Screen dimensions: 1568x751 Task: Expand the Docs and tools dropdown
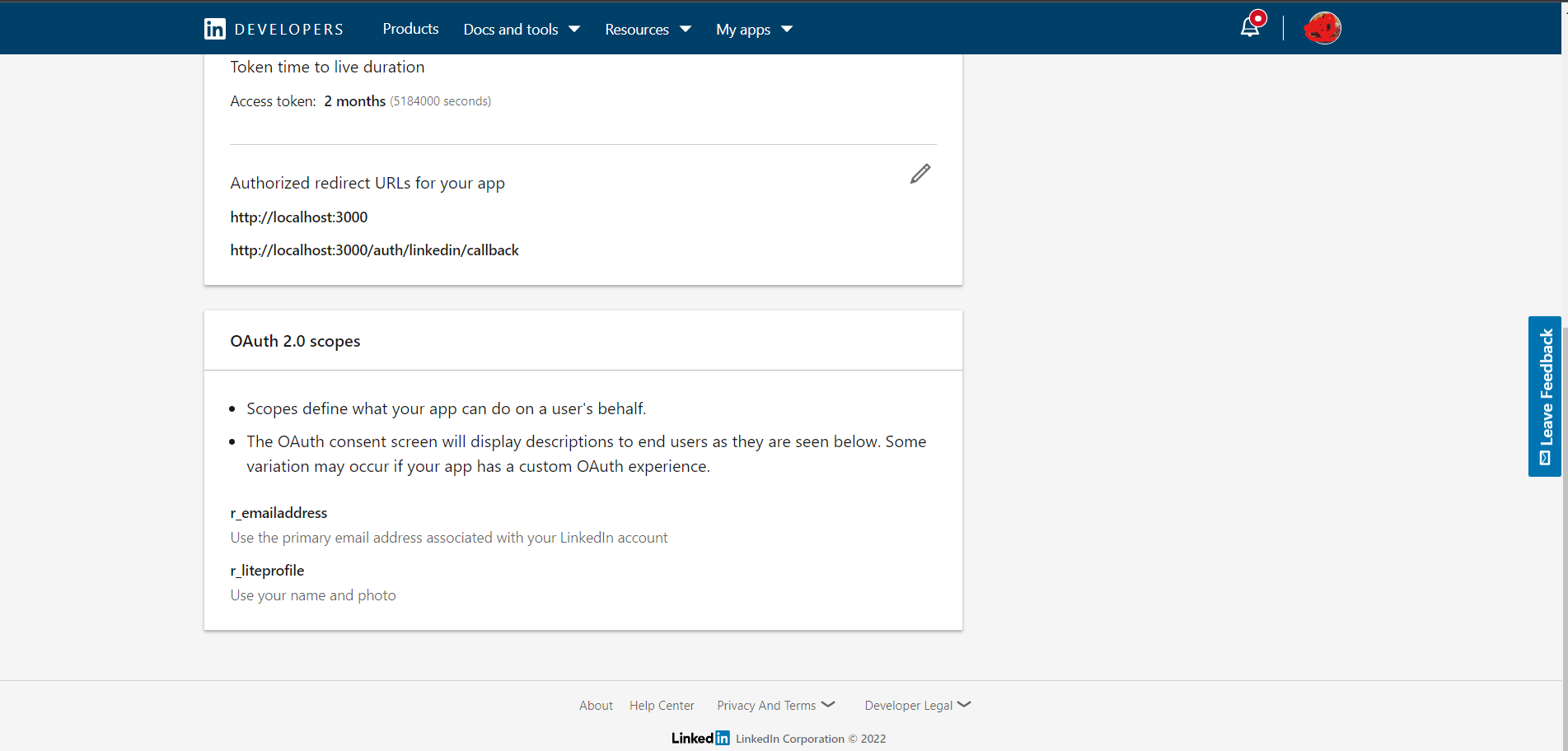(522, 29)
